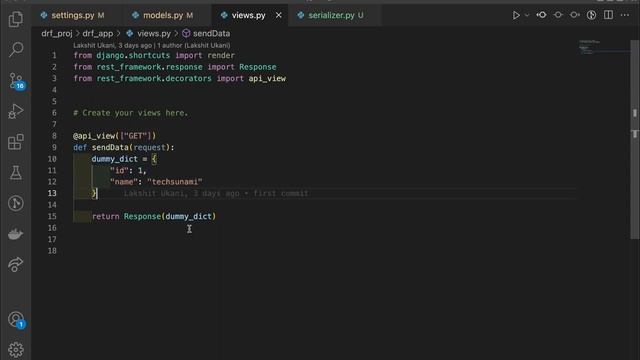This screenshot has width=640, height=360.
Task: Close the views.py tab
Action: point(278,15)
